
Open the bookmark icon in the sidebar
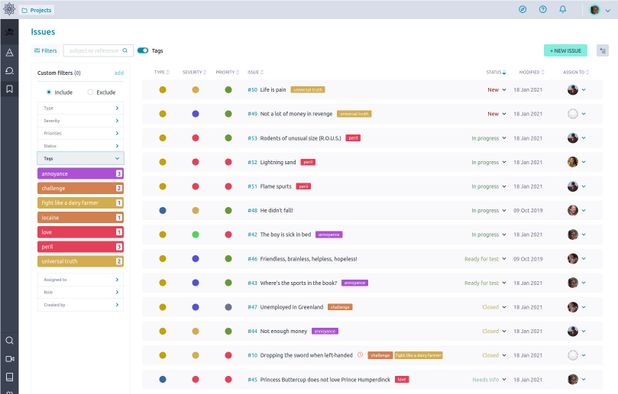9,89
